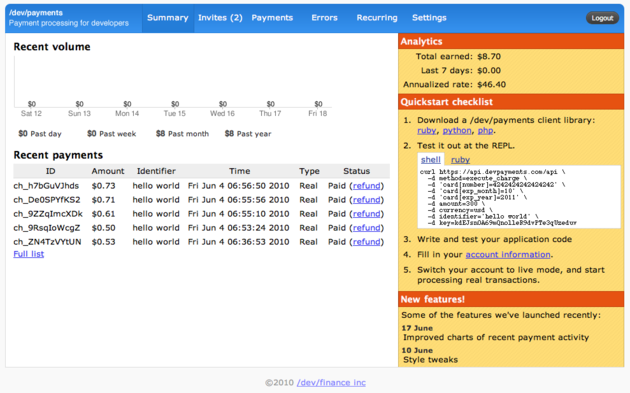Click the Quickstart checklist header

(511, 102)
